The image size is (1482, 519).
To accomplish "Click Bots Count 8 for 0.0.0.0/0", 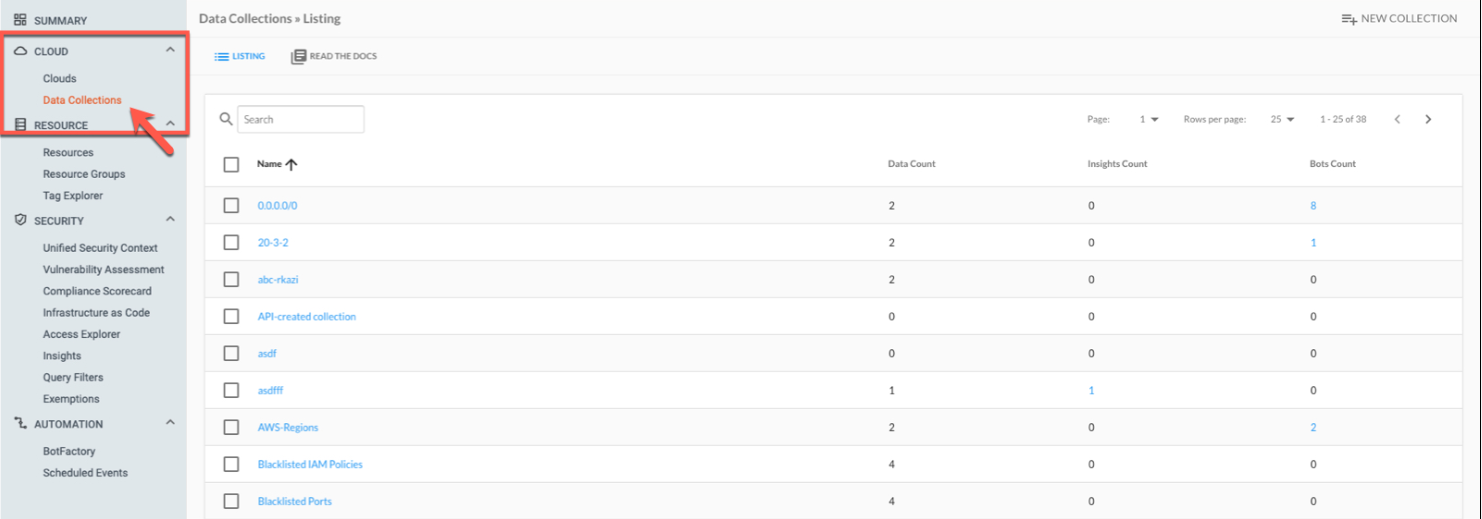I will click(x=1313, y=206).
